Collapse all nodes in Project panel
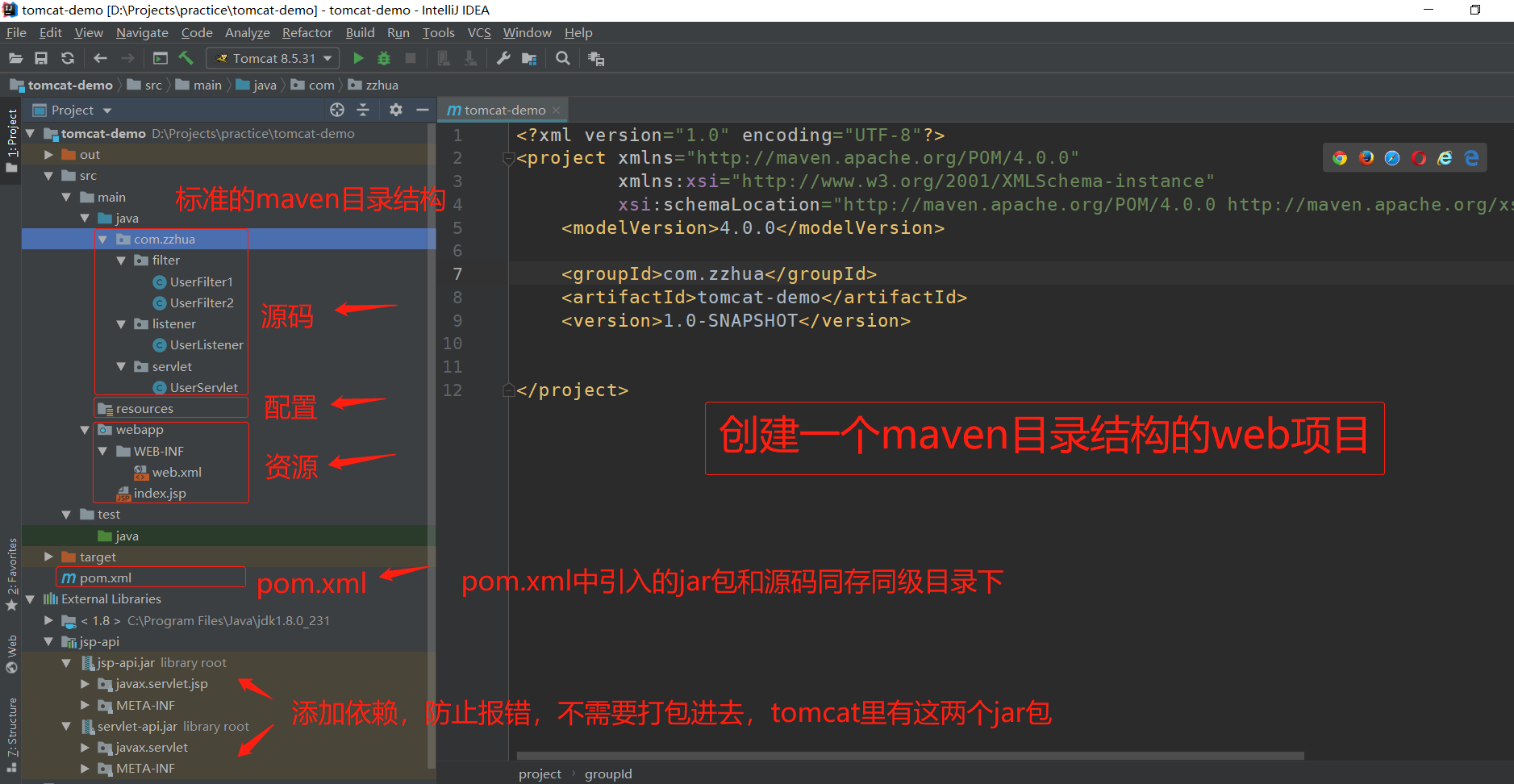 363,110
